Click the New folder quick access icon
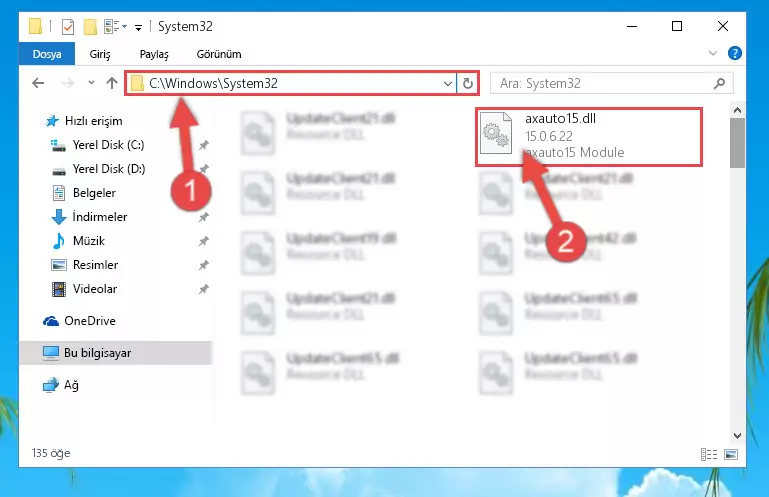The height and width of the screenshot is (497, 769). (x=90, y=26)
